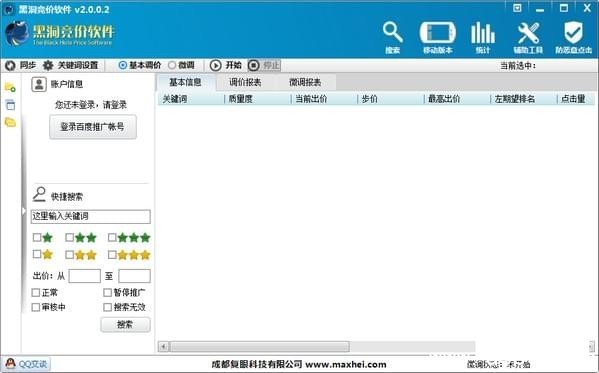
Task: Switch to basic info (基本信息) tab
Action: (x=185, y=82)
